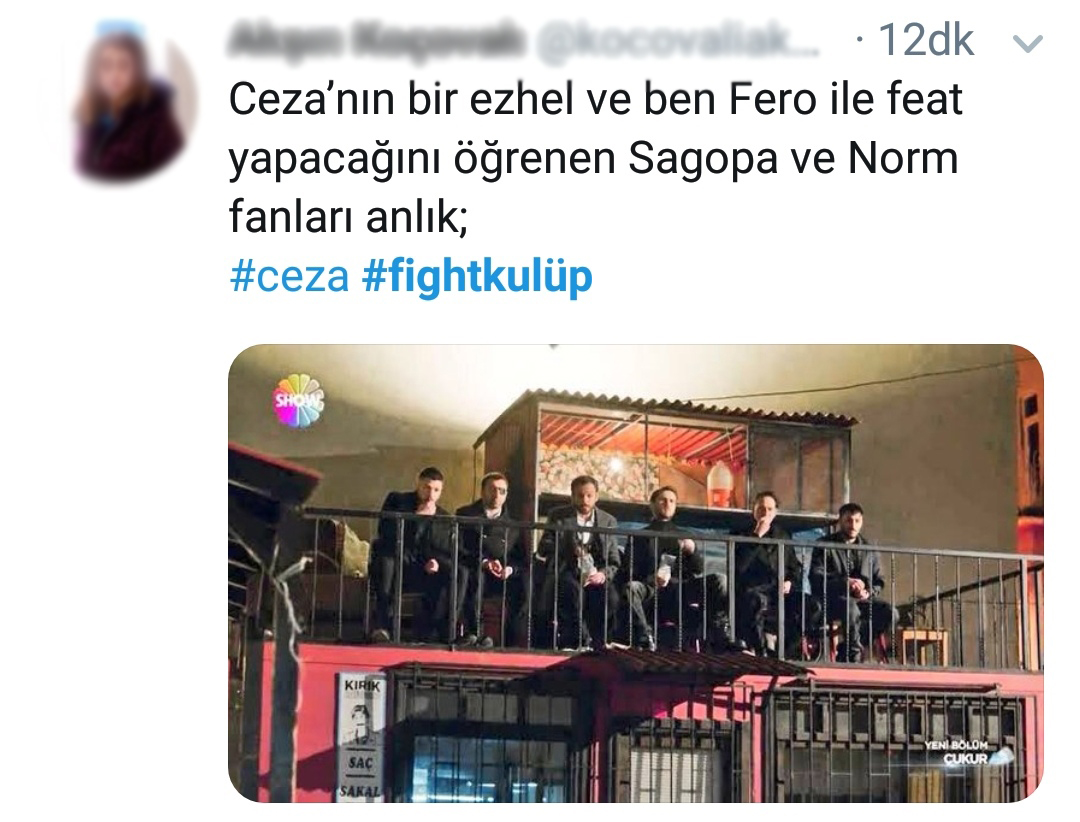Click the Show TV logo in photo
This screenshot has width=1080, height=822.
click(x=298, y=400)
